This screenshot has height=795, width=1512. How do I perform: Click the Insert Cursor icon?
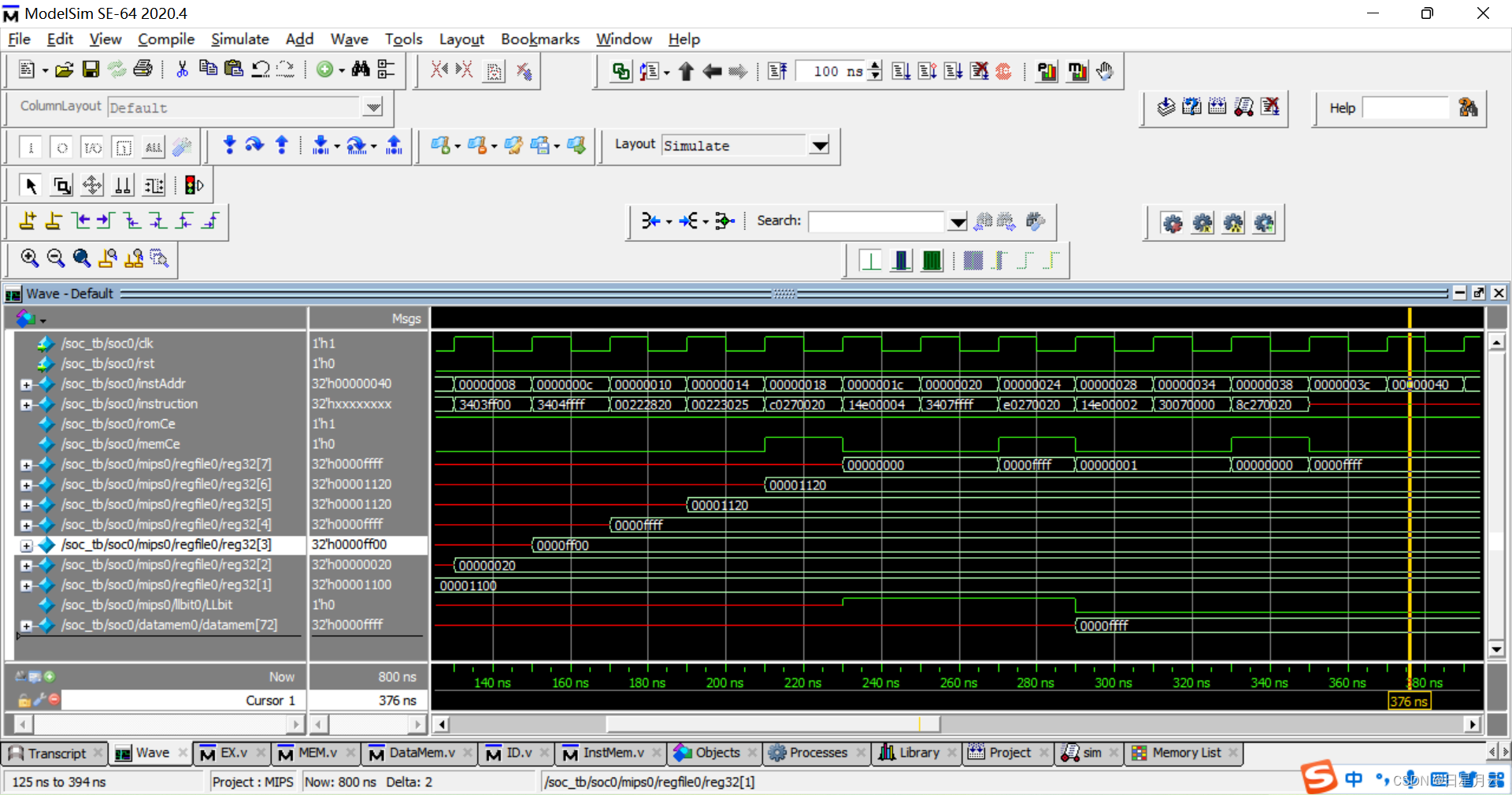[x=28, y=221]
